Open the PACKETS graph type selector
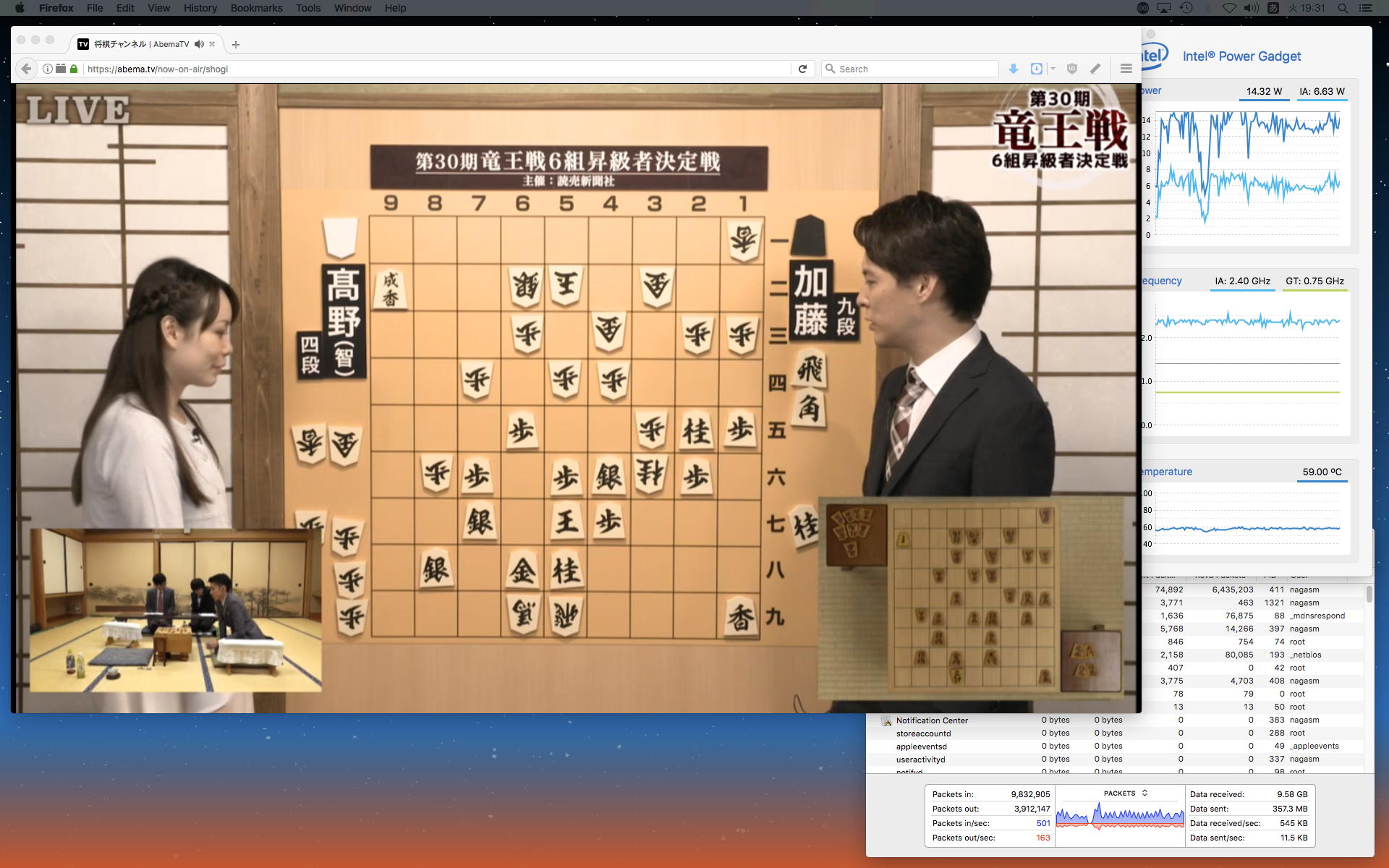Viewport: 1389px width, 868px height. (1125, 793)
